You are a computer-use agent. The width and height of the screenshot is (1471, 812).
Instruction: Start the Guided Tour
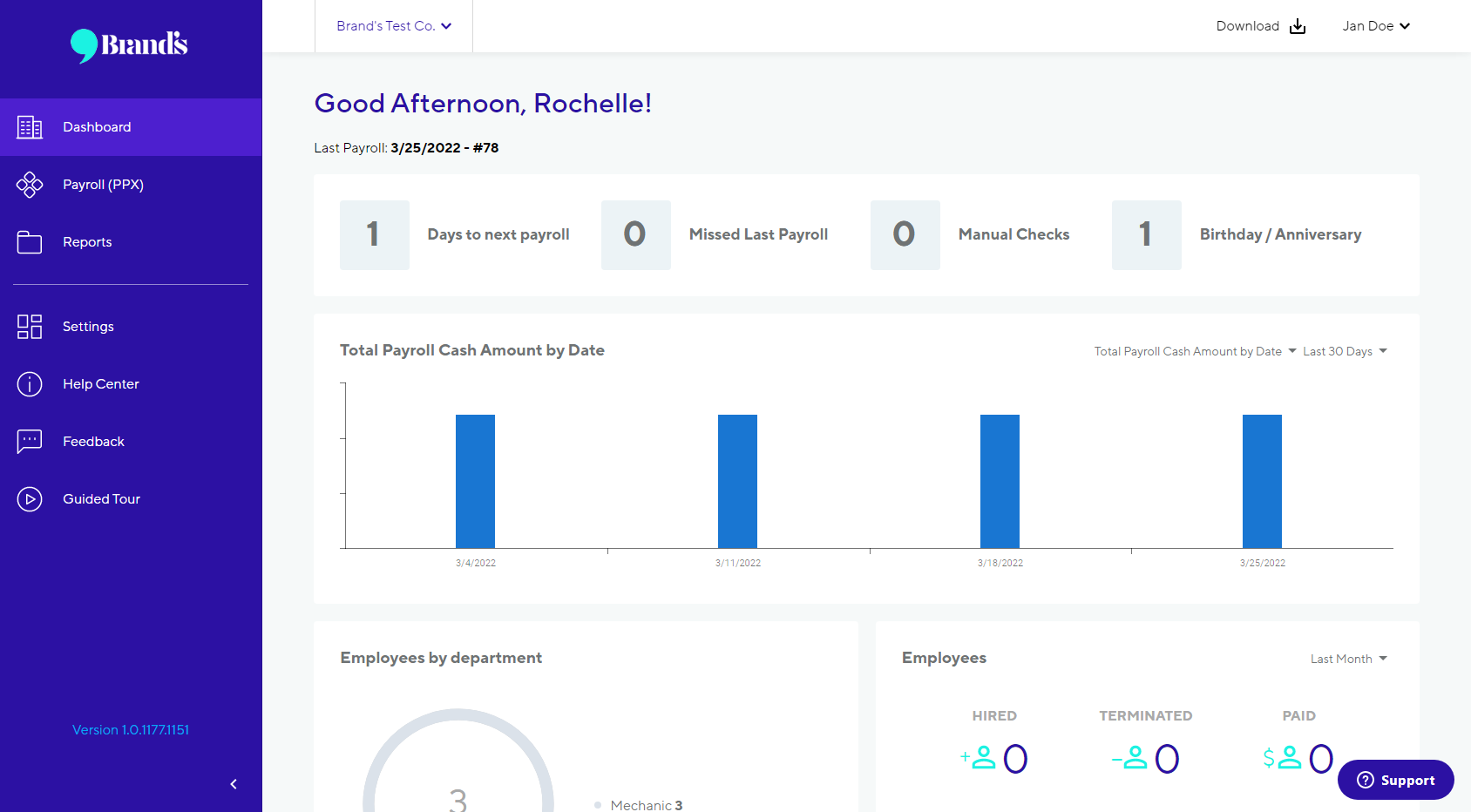(x=131, y=499)
